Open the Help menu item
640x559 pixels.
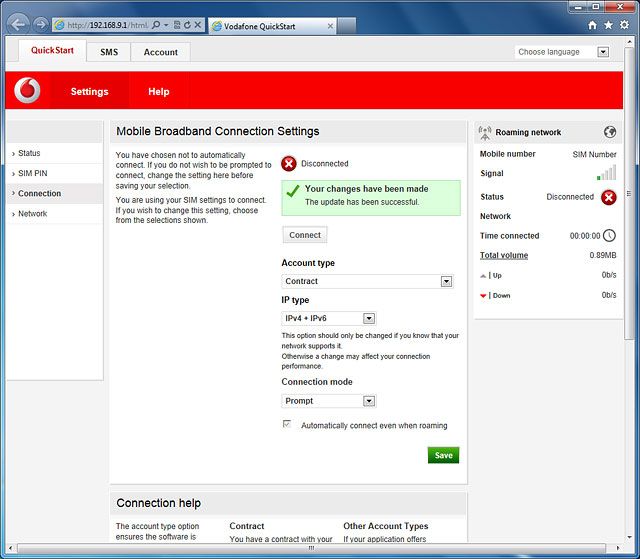[x=159, y=91]
